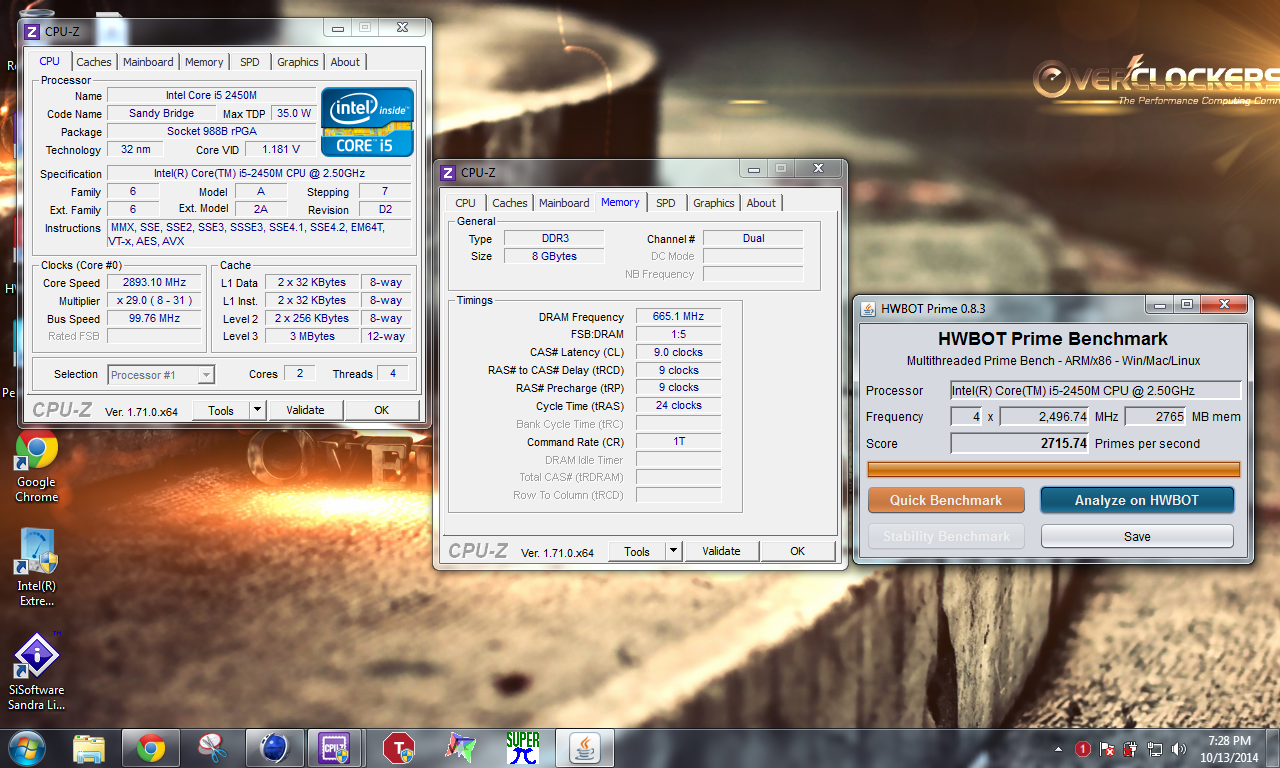The height and width of the screenshot is (768, 1280).
Task: Click the 2,496.74 MHz frequency field
Action: point(1044,416)
